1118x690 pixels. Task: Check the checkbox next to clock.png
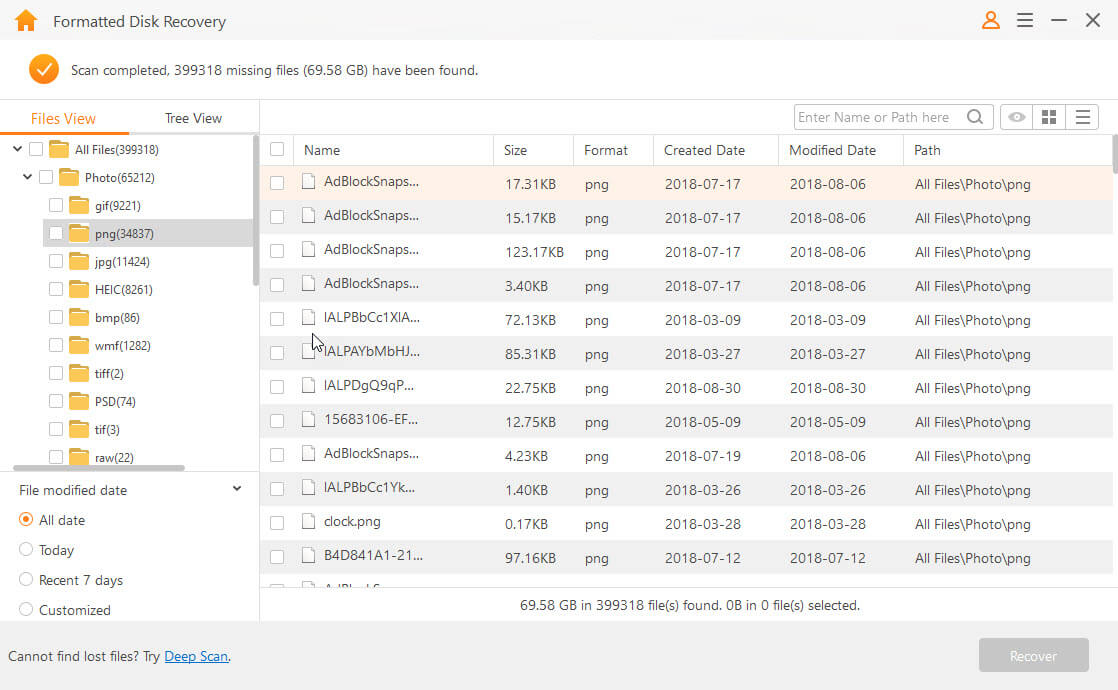click(277, 521)
